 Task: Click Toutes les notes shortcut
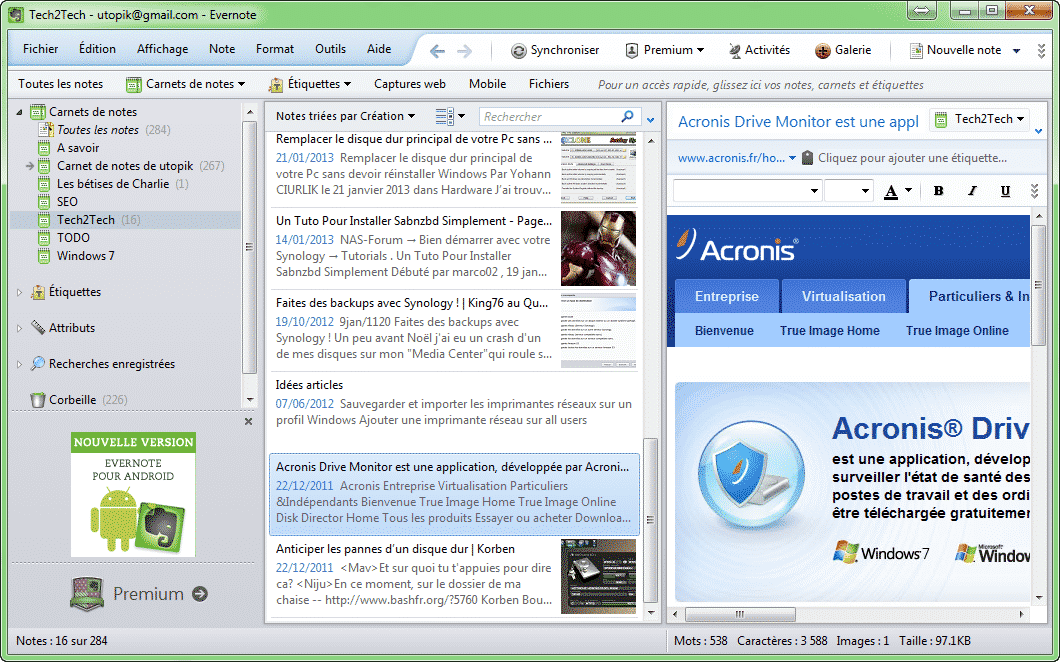pos(61,84)
